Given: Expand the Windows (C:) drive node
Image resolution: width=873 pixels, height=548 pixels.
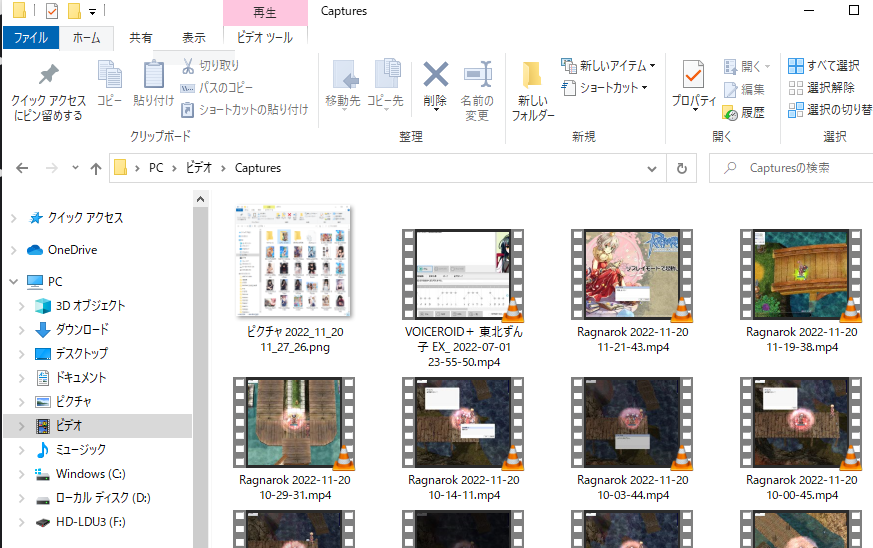Looking at the screenshot, I should (22, 474).
